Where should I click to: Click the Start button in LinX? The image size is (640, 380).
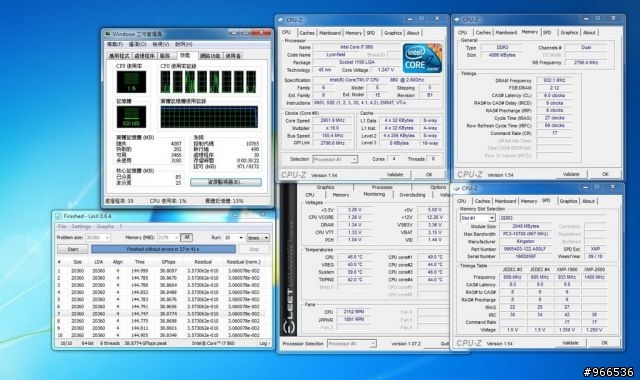pyautogui.click(x=73, y=249)
